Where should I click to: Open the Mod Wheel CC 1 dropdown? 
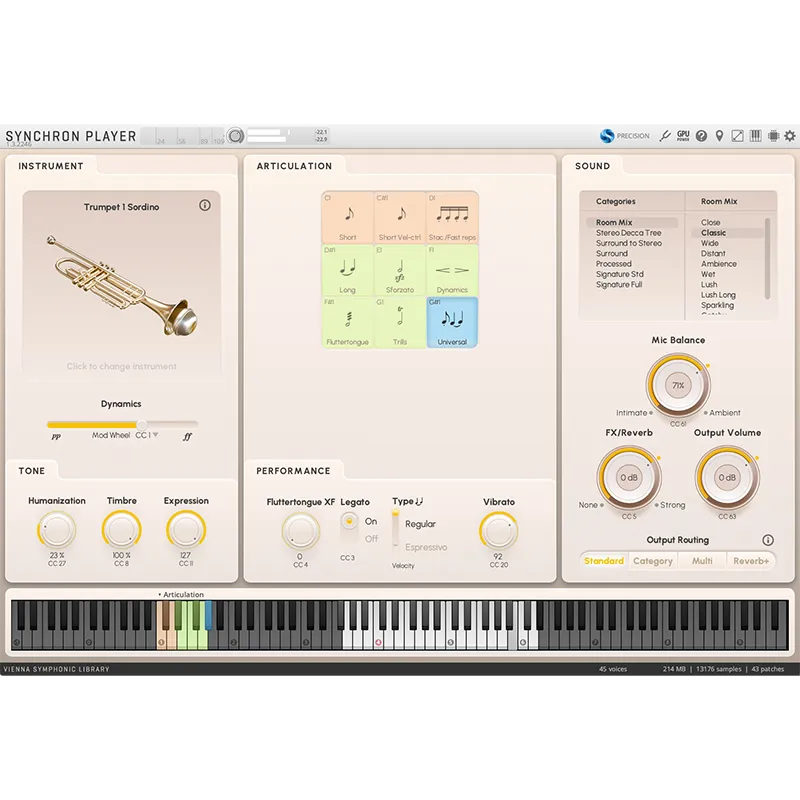(x=147, y=435)
